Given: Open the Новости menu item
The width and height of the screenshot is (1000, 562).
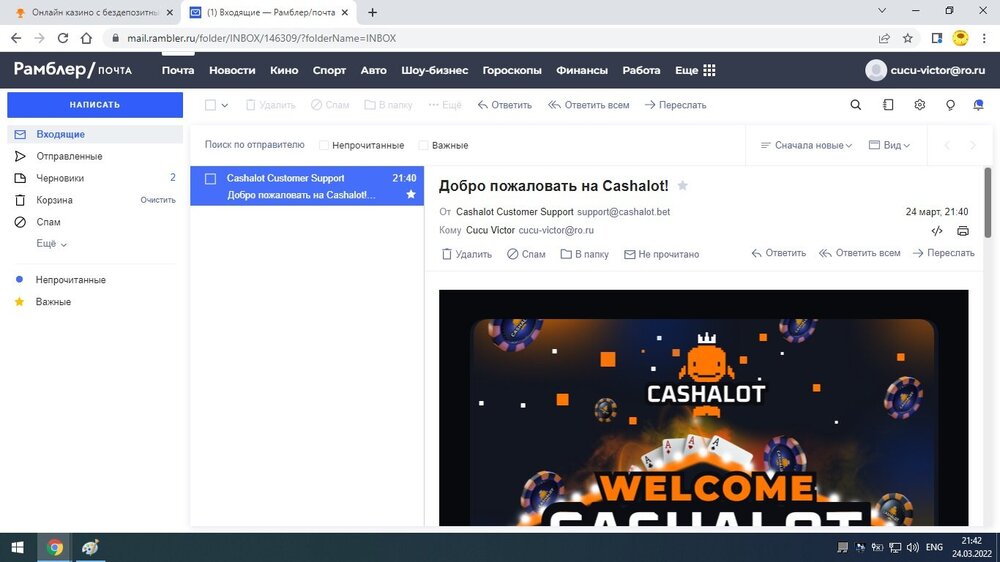Looking at the screenshot, I should point(232,70).
